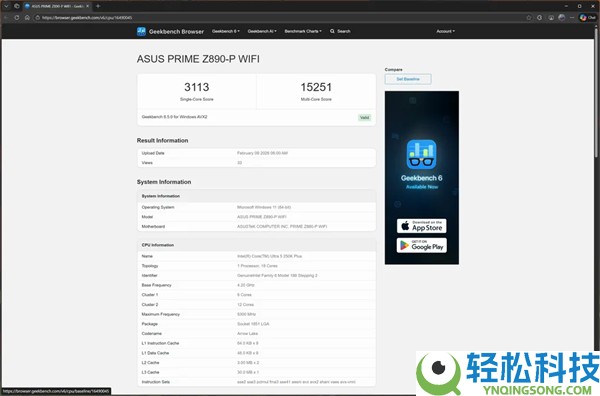Open the Copilot Chat button
600x396 pixels.
(x=587, y=18)
